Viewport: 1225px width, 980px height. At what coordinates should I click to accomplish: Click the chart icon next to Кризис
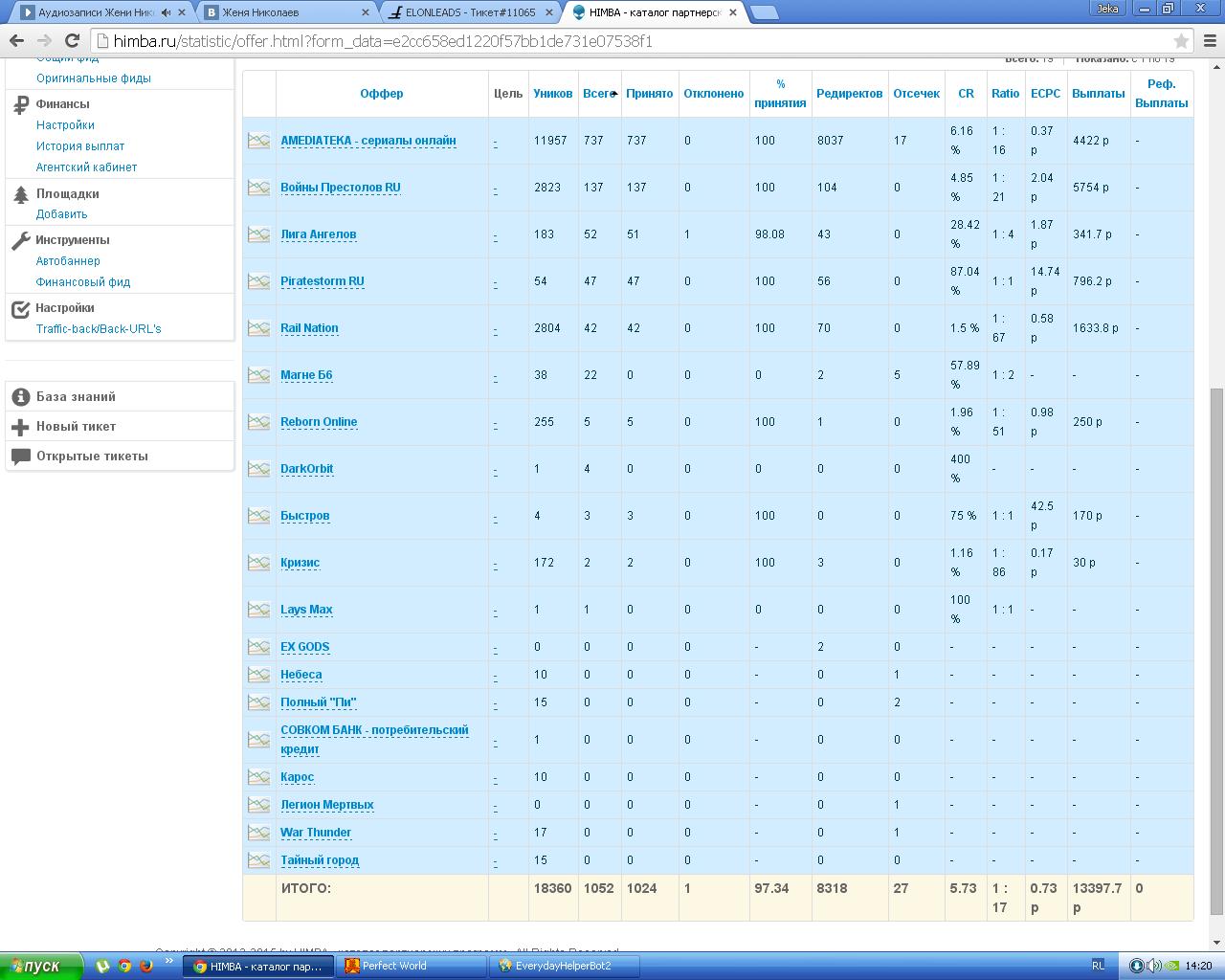pos(258,563)
